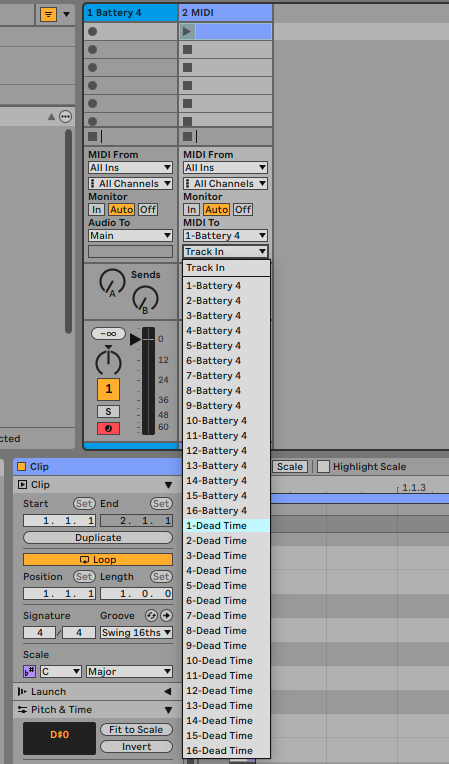Toggle the track 1 activator button
Viewport: 449px width, 764px height.
tap(109, 389)
